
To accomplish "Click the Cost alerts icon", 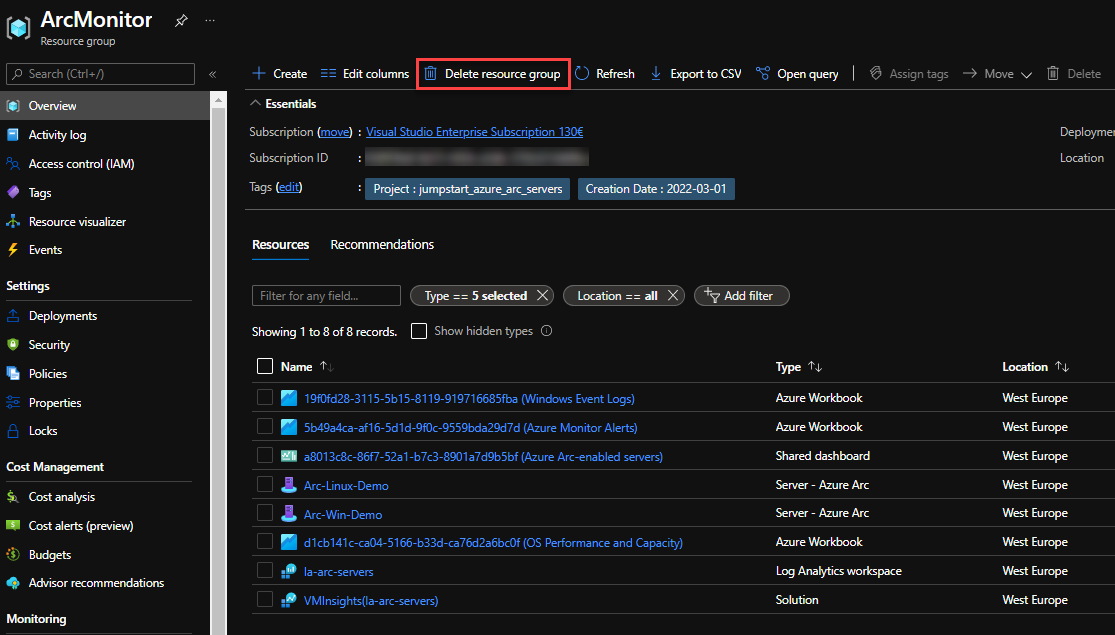I will point(13,525).
